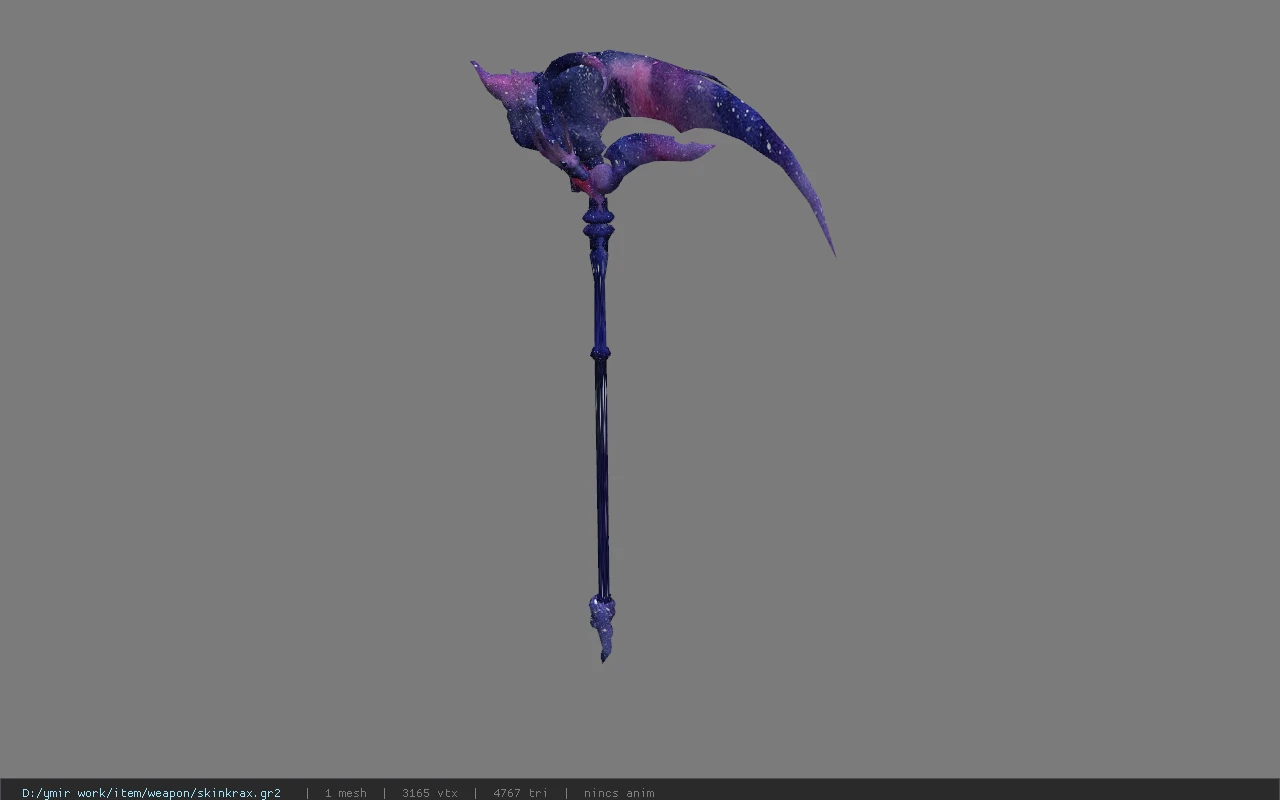The width and height of the screenshot is (1280, 800).
Task: Click the '4767 tri' triangle count
Action: (520, 793)
